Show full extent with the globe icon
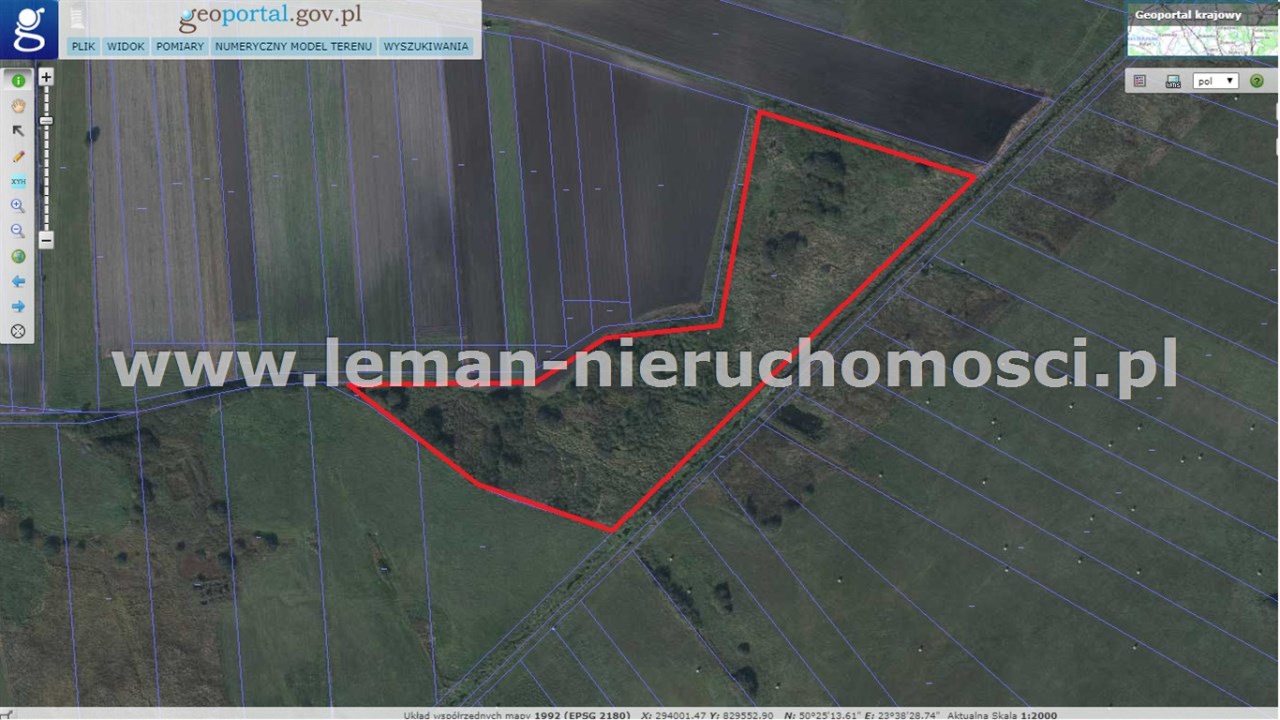The width and height of the screenshot is (1280, 720). click(18, 256)
